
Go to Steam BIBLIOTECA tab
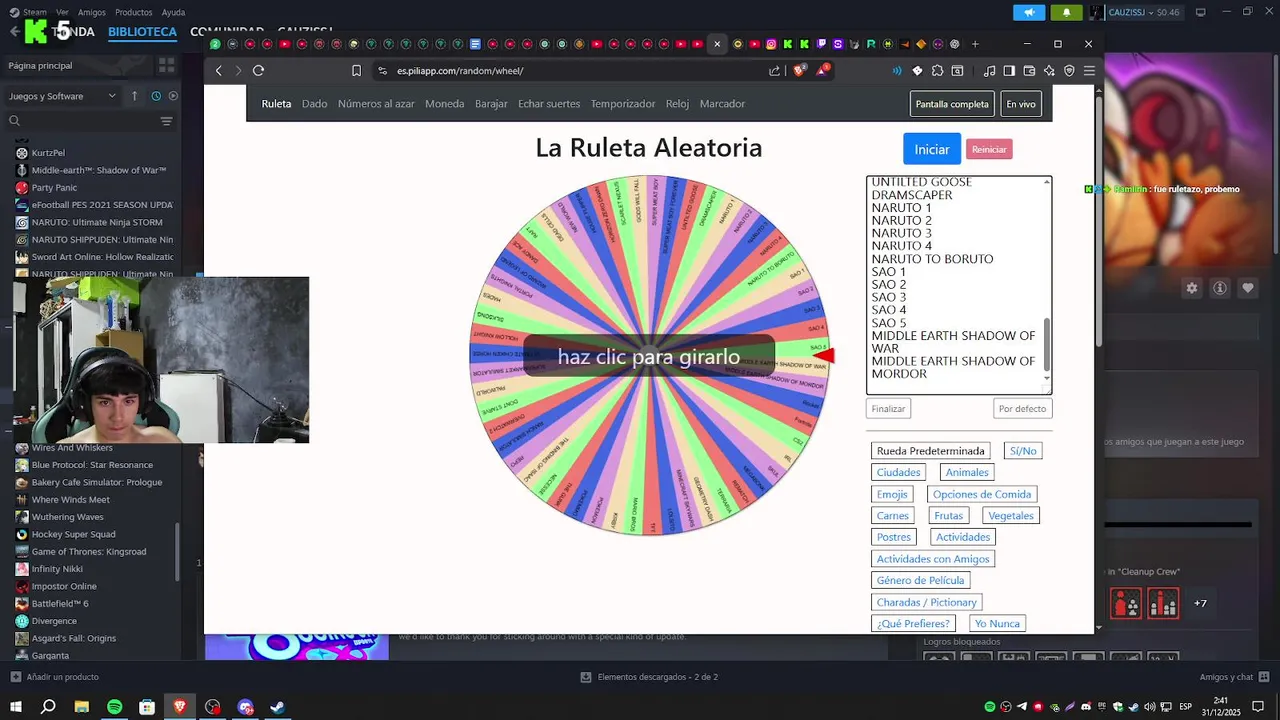[142, 32]
